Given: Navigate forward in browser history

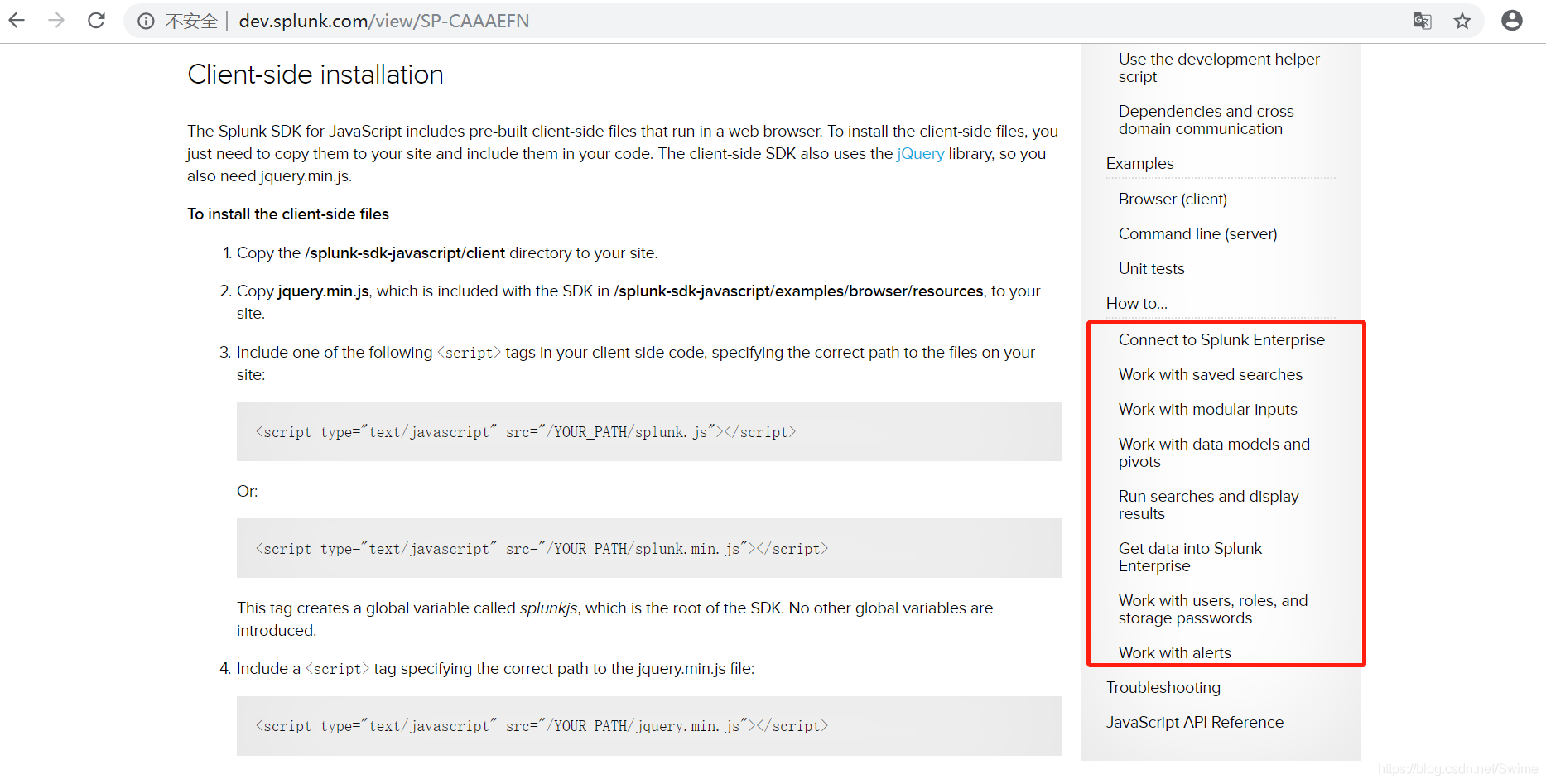Looking at the screenshot, I should click(55, 20).
